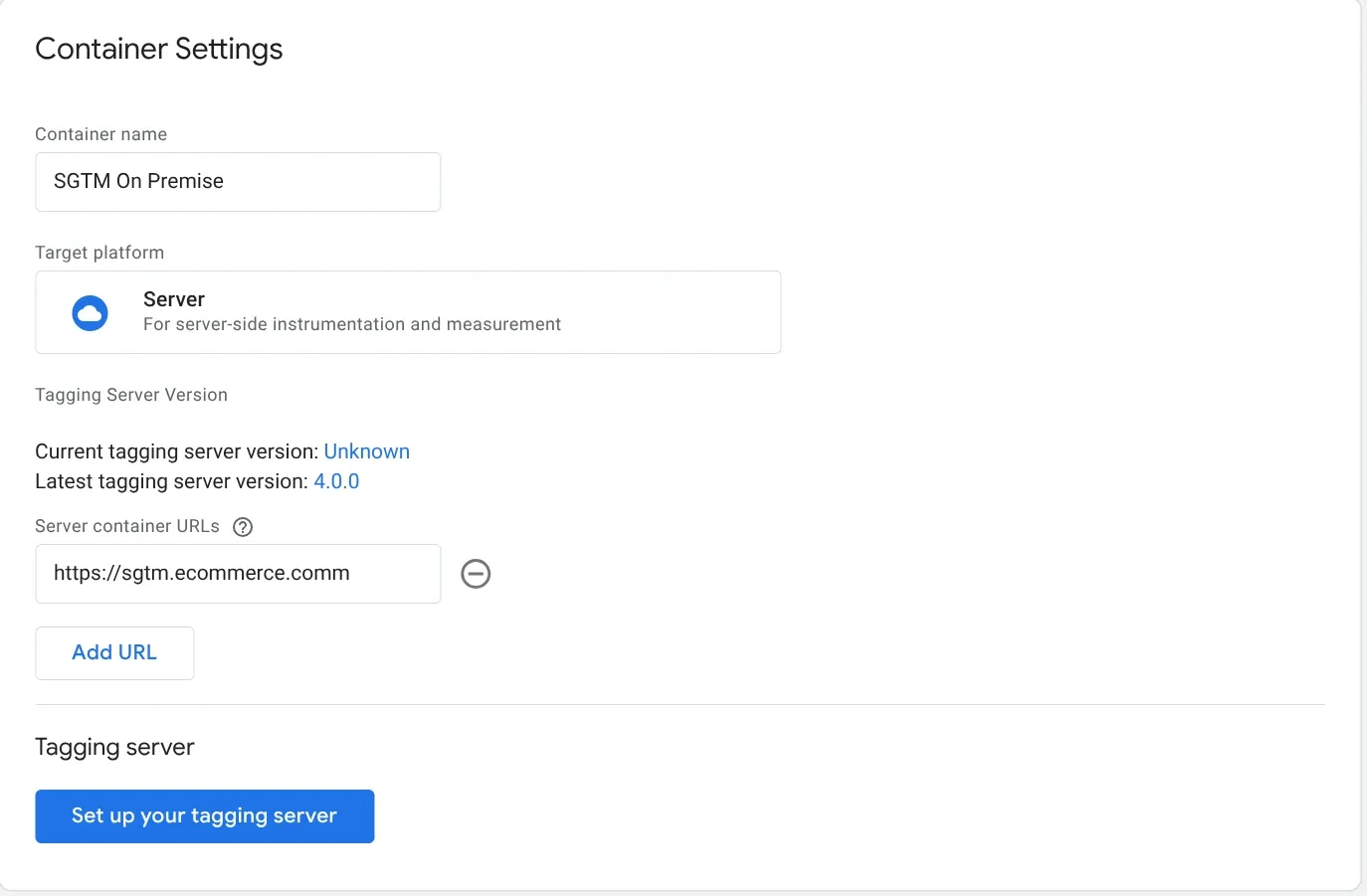Go to the Container Settings heading
Image resolution: width=1367 pixels, height=896 pixels.
point(158,48)
